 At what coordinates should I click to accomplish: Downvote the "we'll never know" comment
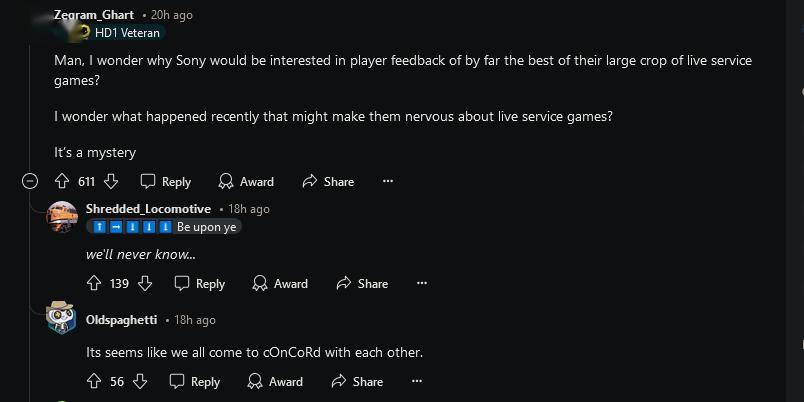(x=145, y=283)
